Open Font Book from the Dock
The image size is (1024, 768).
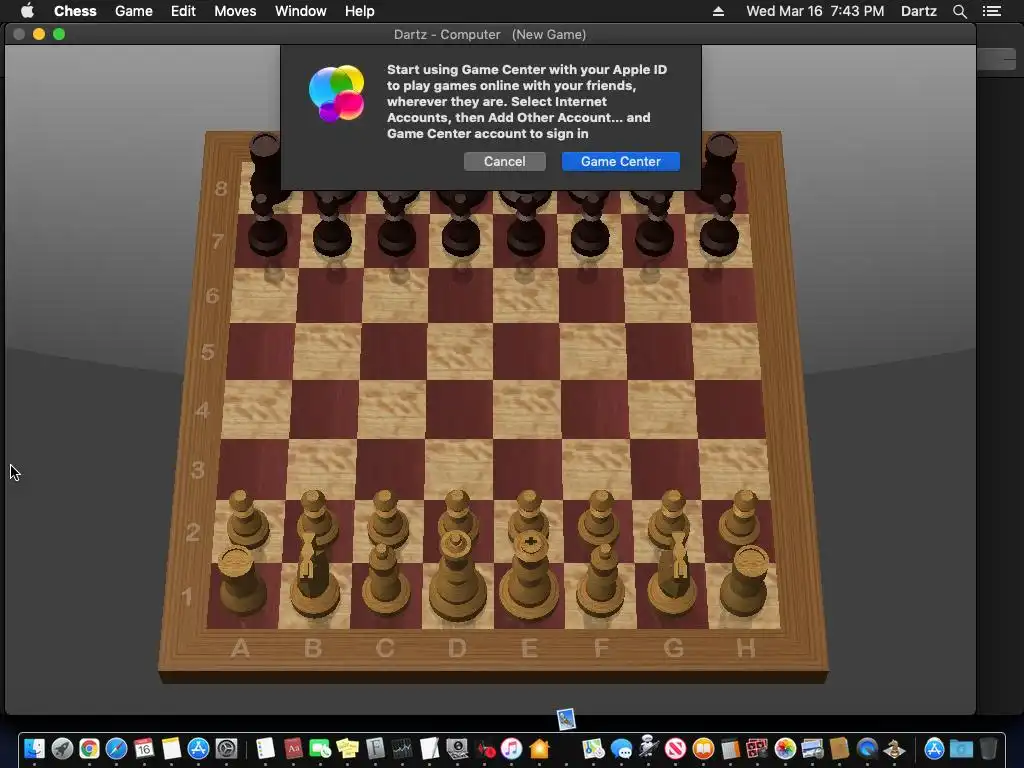(x=375, y=748)
